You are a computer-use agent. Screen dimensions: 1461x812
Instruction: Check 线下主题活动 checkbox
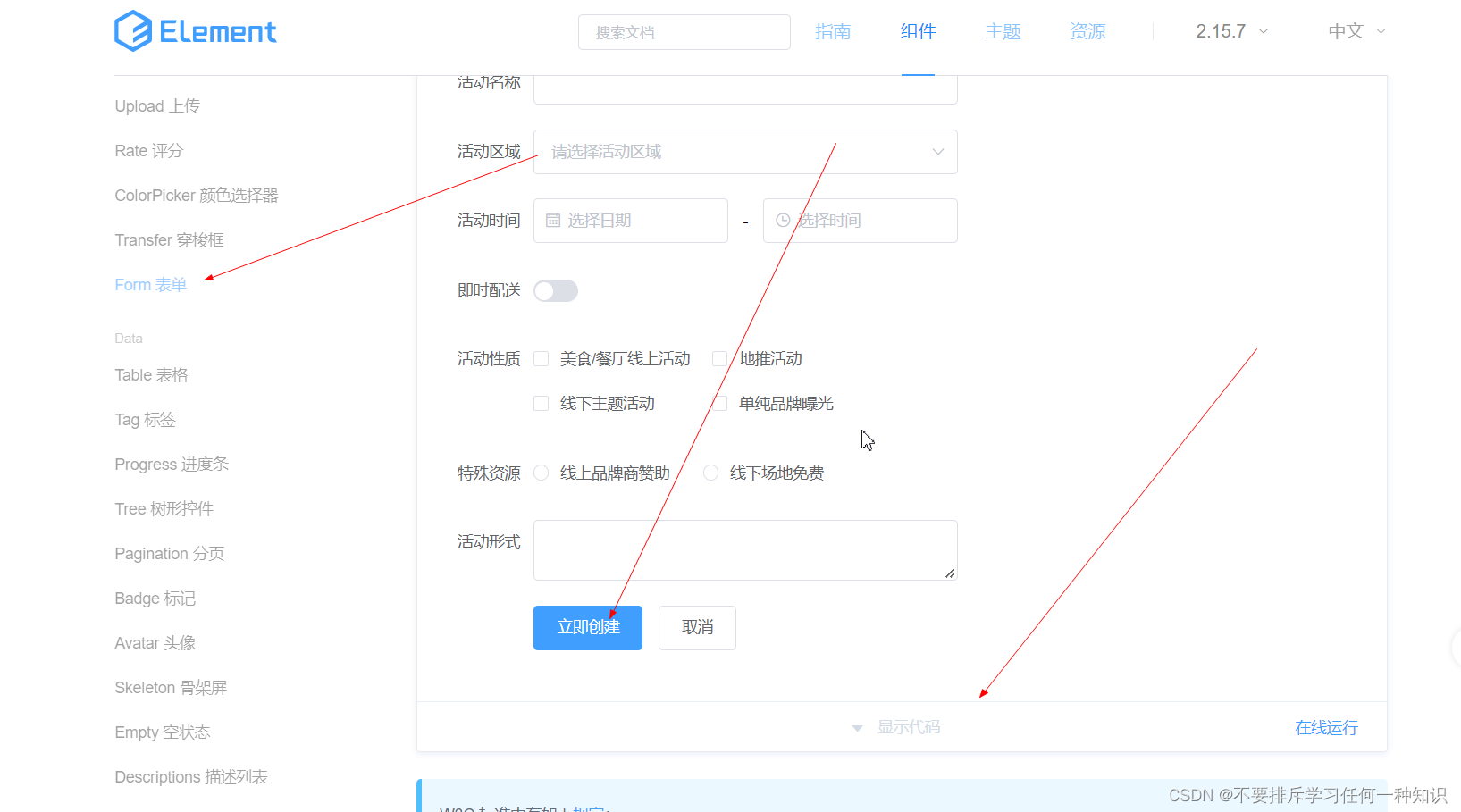[x=541, y=404]
